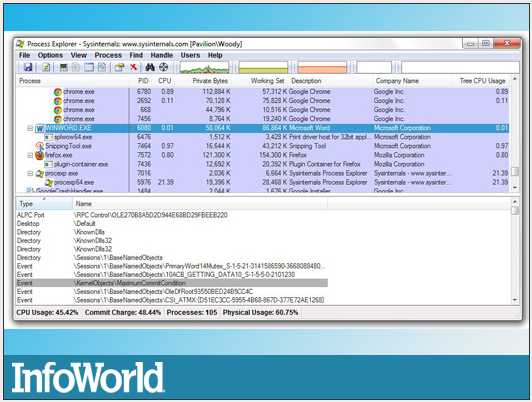The image size is (532, 402).
Task: Open the Process menu
Action: point(108,55)
